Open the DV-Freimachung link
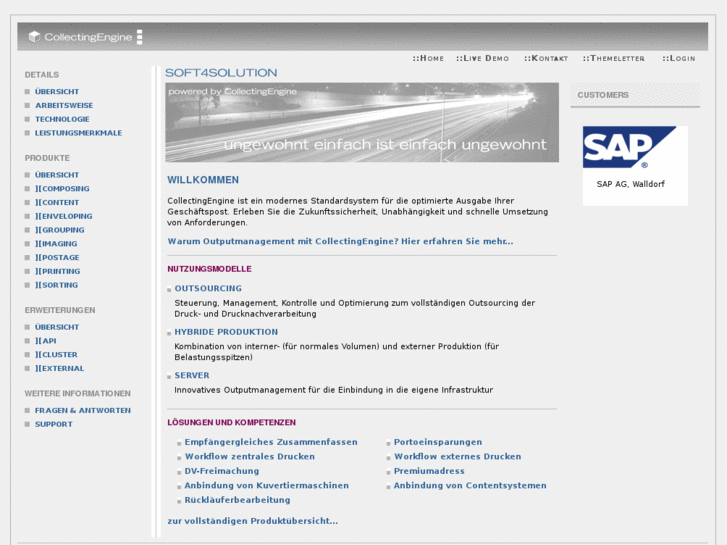This screenshot has height=545, width=727. tap(222, 471)
